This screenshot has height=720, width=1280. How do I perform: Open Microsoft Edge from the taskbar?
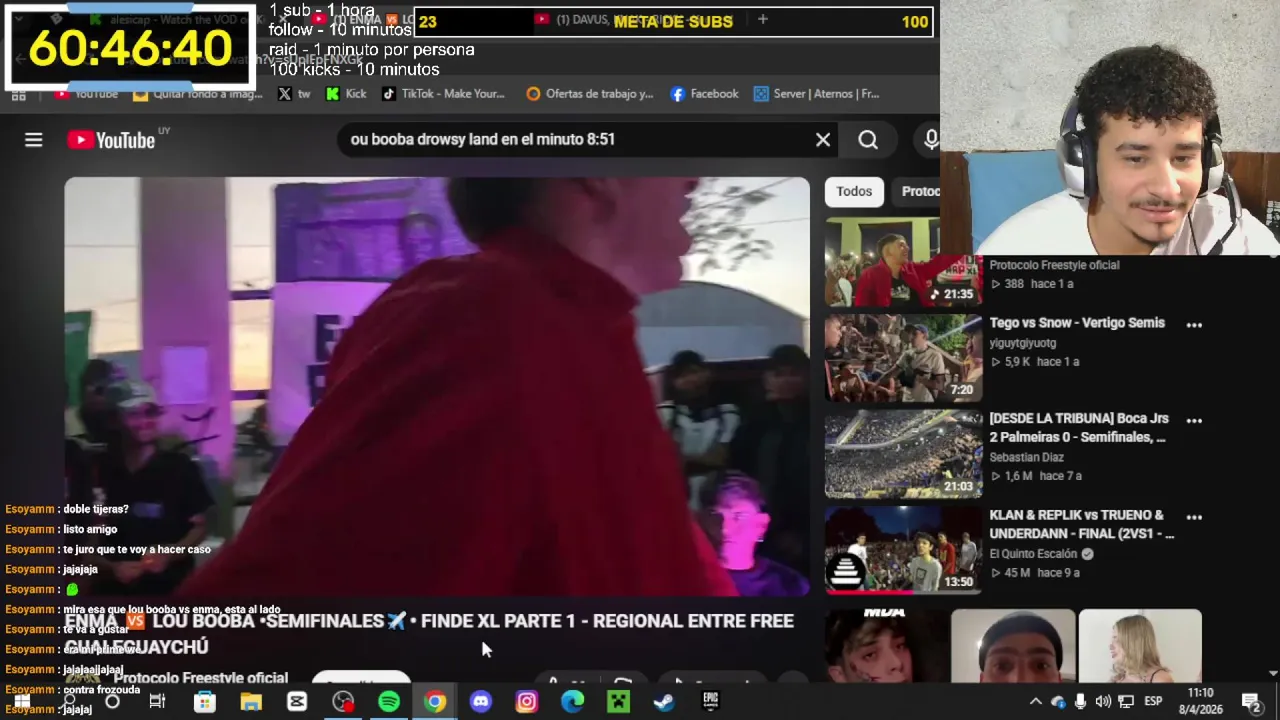click(x=572, y=702)
